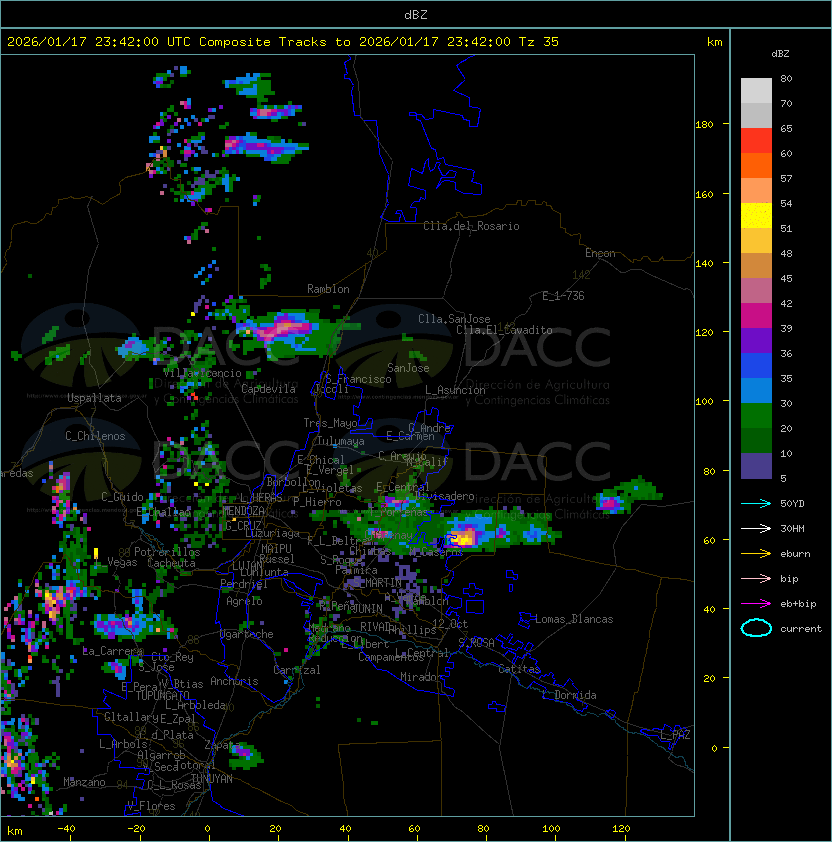Click the 'Ugarteche' map label
Image resolution: width=832 pixels, height=842 pixels.
click(x=247, y=634)
